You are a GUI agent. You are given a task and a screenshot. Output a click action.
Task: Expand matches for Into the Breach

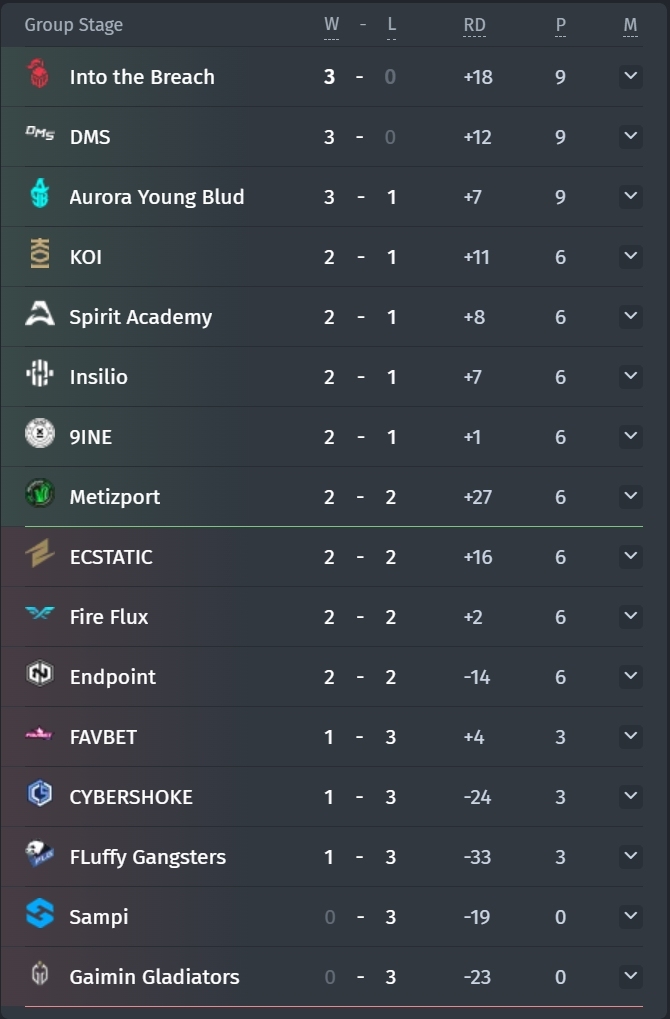[630, 76]
